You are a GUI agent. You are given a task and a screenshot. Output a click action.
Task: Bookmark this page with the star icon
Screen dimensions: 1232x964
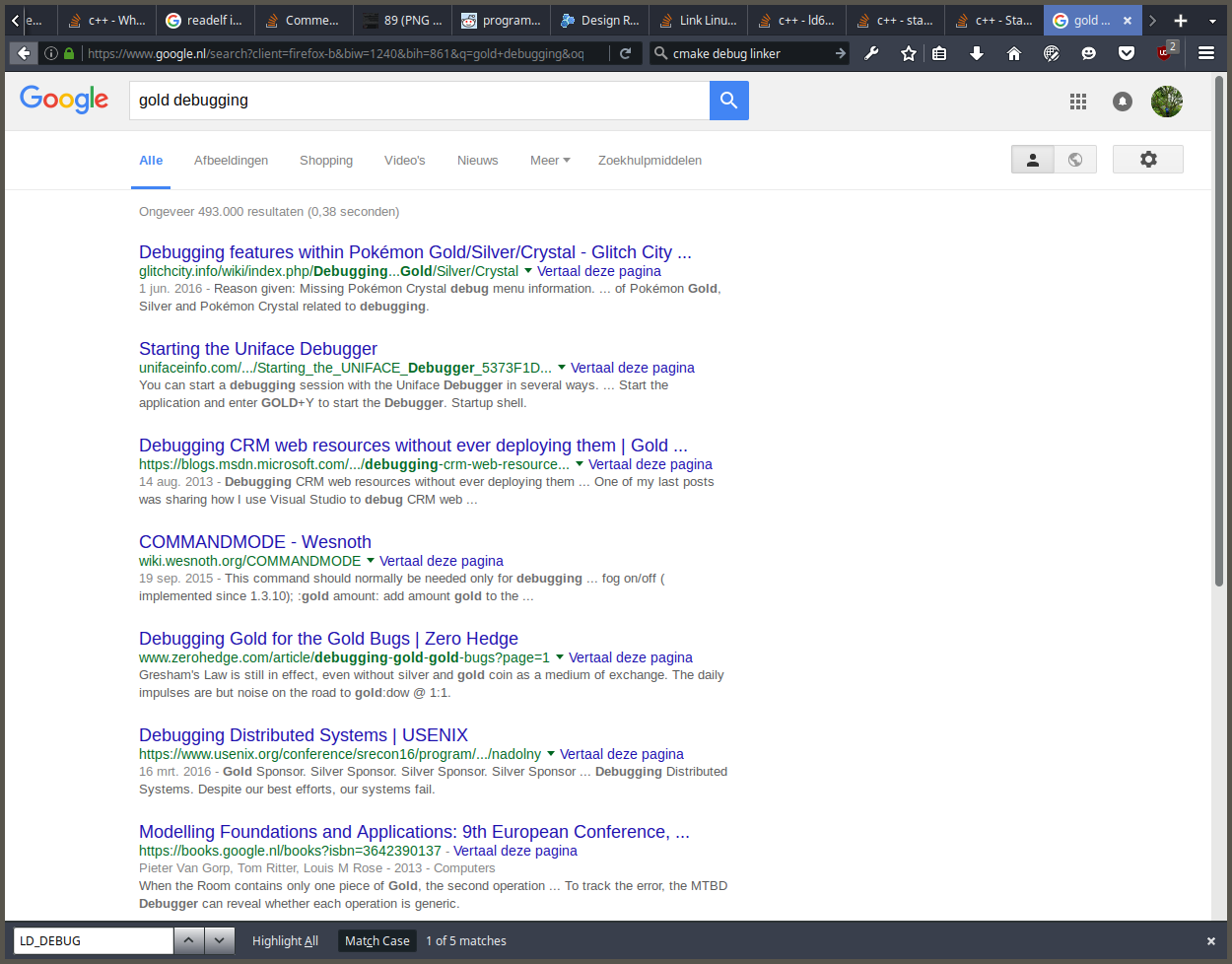908,53
